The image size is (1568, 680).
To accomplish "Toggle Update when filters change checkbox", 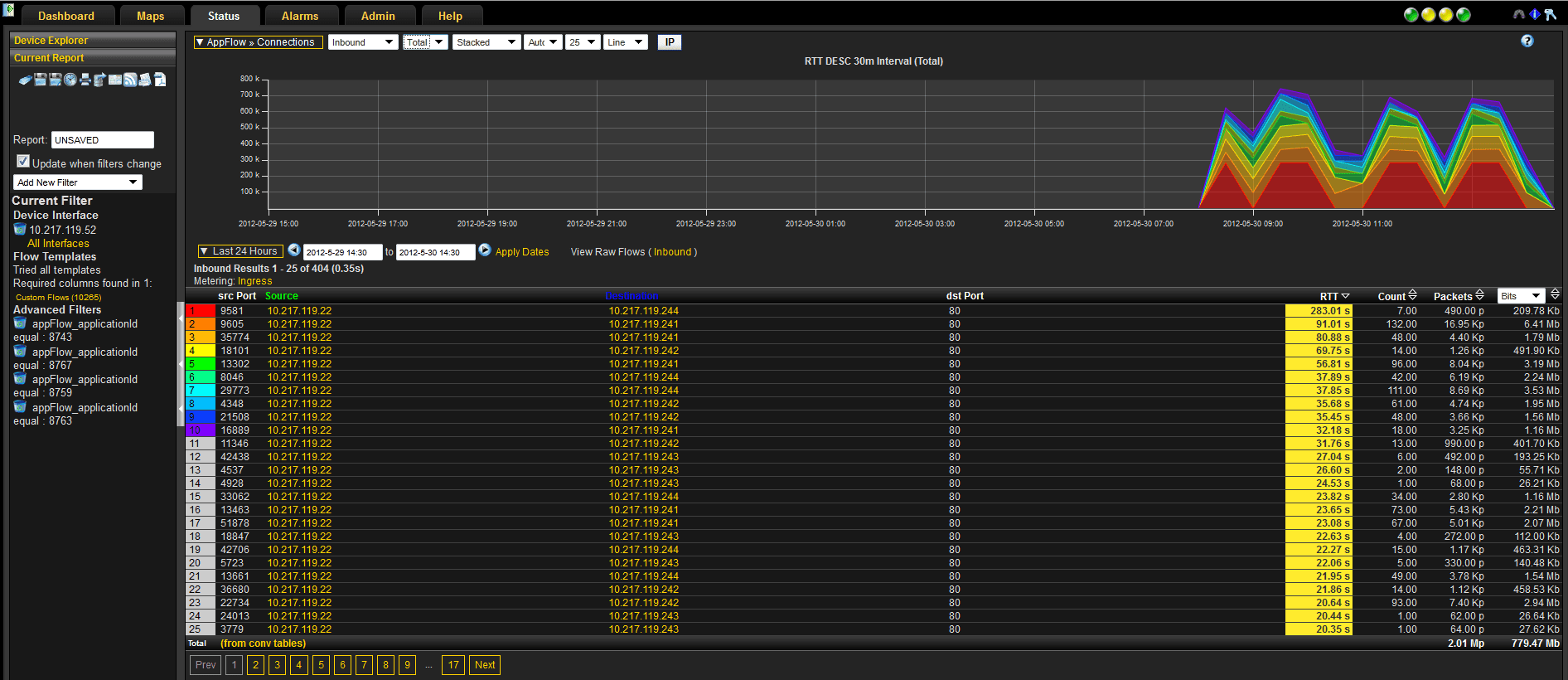I will (x=23, y=161).
